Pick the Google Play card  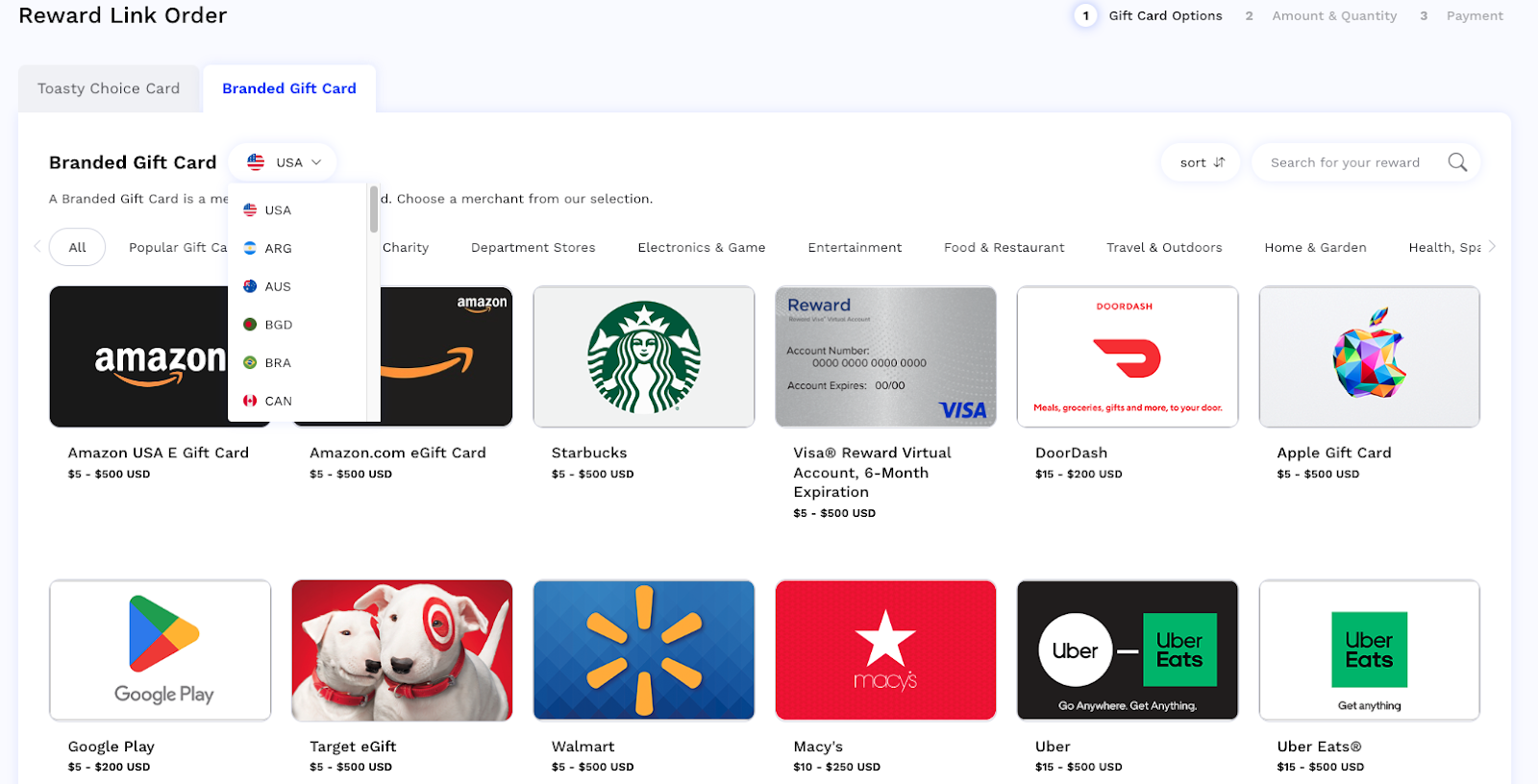point(161,650)
